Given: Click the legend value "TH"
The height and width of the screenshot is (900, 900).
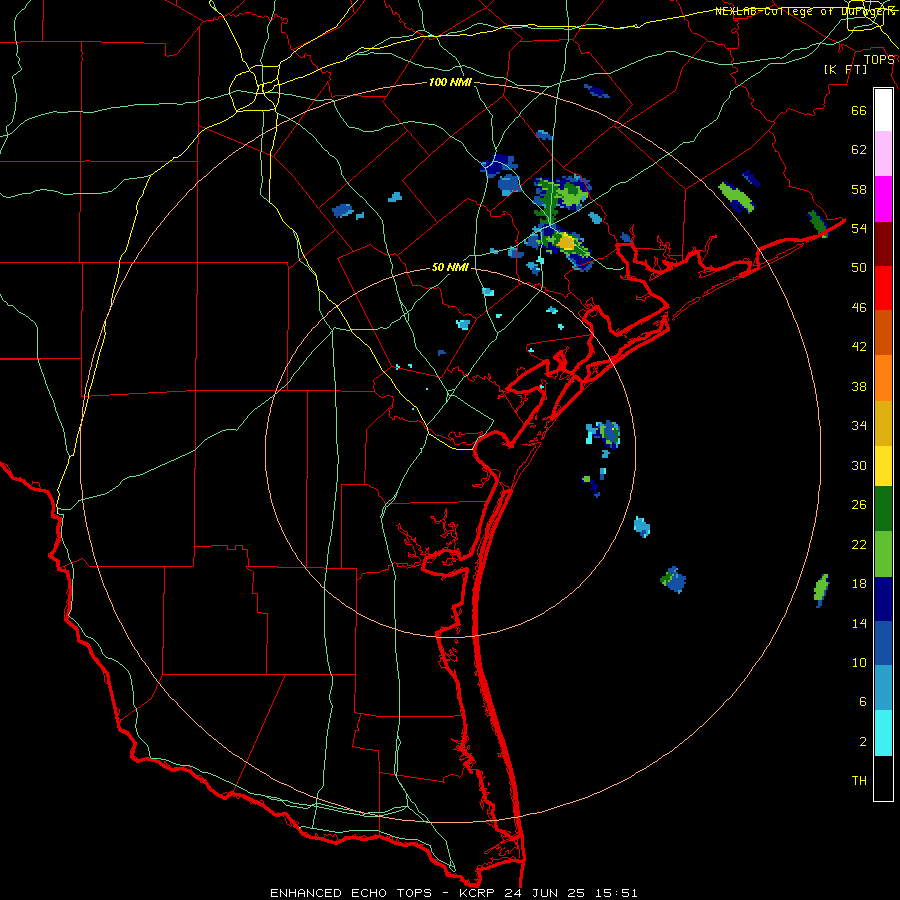Looking at the screenshot, I should 859,781.
